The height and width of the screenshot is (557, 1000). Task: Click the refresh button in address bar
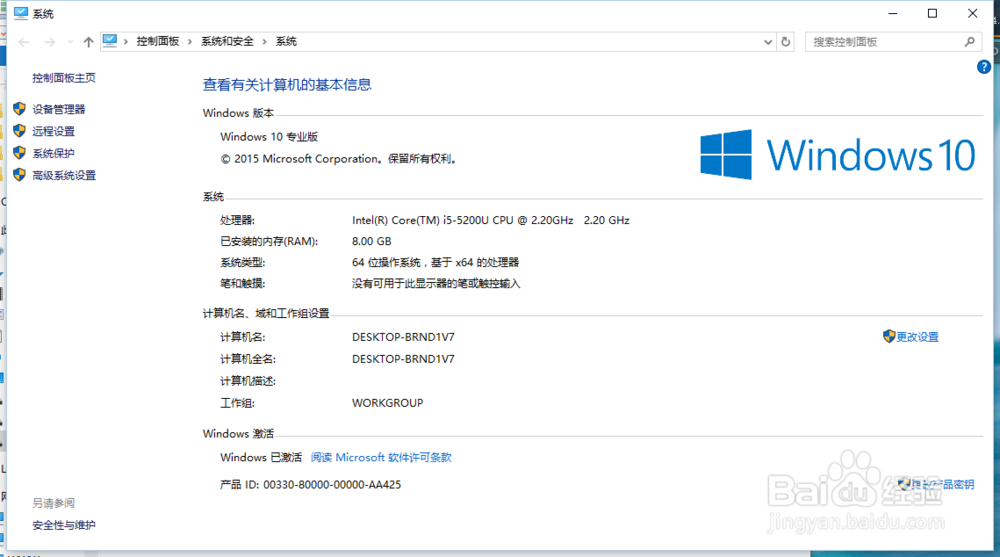(786, 41)
